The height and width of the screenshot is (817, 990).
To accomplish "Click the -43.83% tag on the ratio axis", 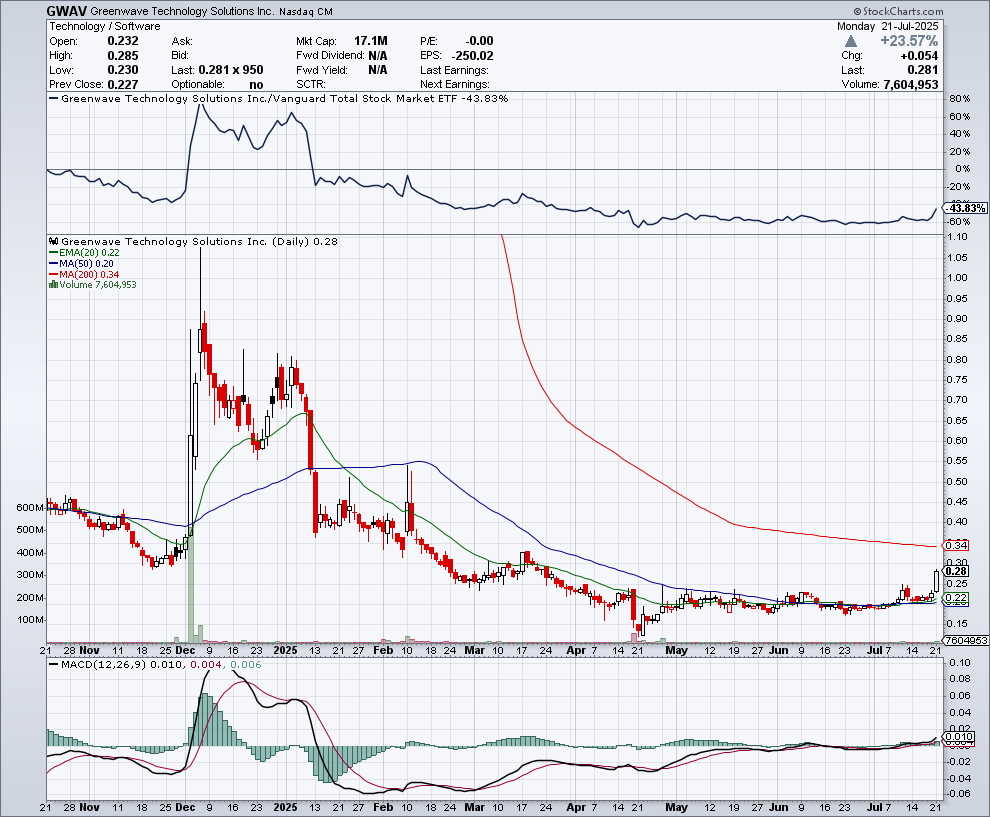I will (967, 208).
